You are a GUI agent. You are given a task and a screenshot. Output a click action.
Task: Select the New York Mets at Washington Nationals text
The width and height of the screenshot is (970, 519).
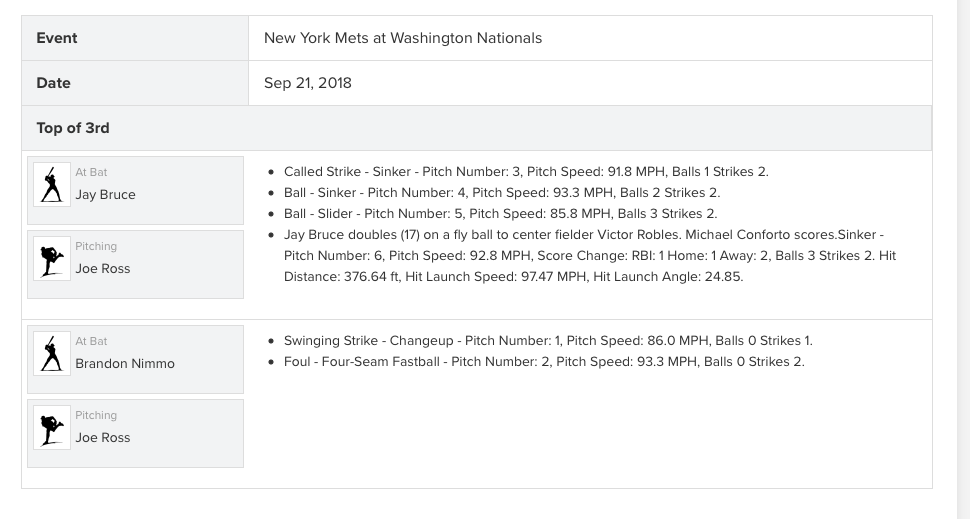(x=403, y=38)
